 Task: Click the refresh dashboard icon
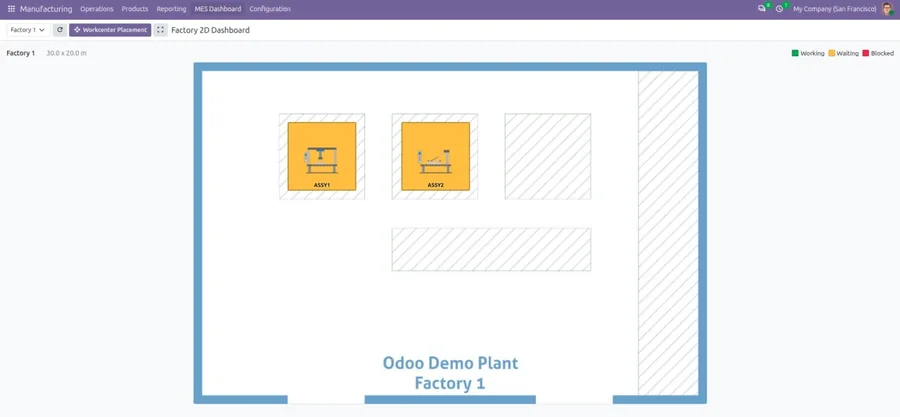click(60, 30)
